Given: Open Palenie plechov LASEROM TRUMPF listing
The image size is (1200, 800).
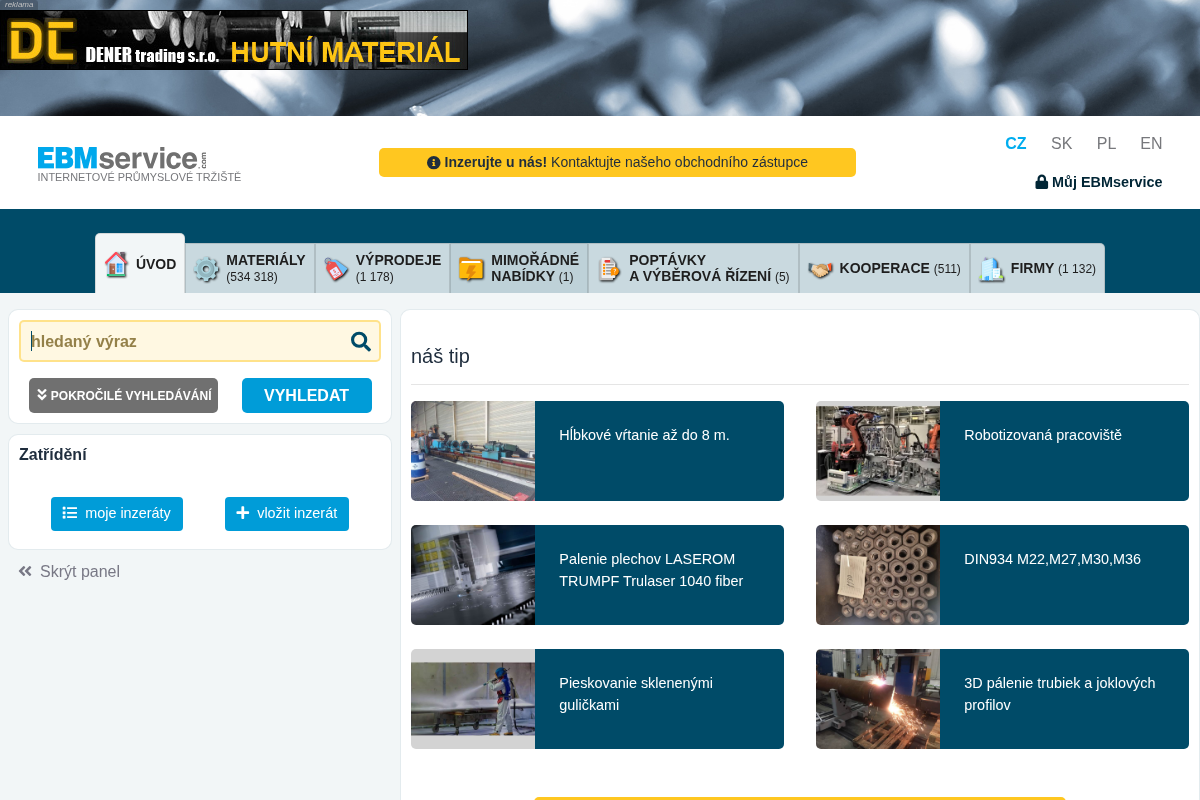Looking at the screenshot, I should coord(651,570).
